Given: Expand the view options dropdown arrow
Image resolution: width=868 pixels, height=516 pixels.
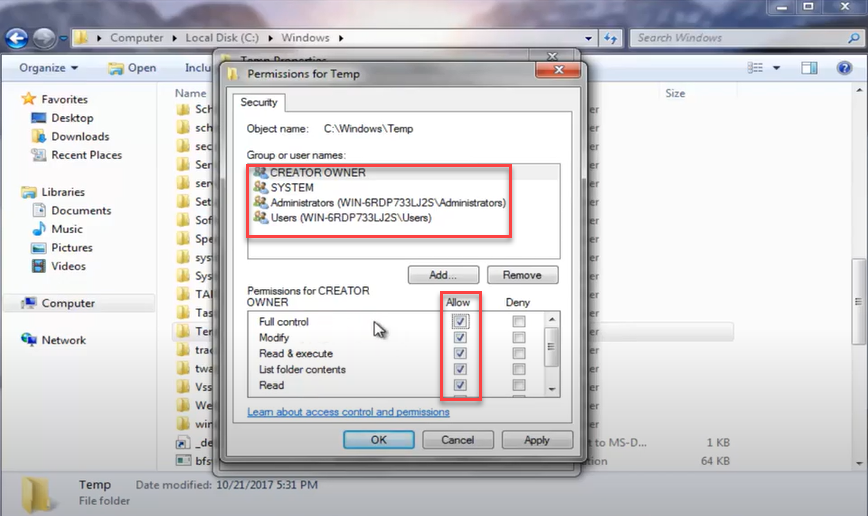Looking at the screenshot, I should tap(776, 68).
